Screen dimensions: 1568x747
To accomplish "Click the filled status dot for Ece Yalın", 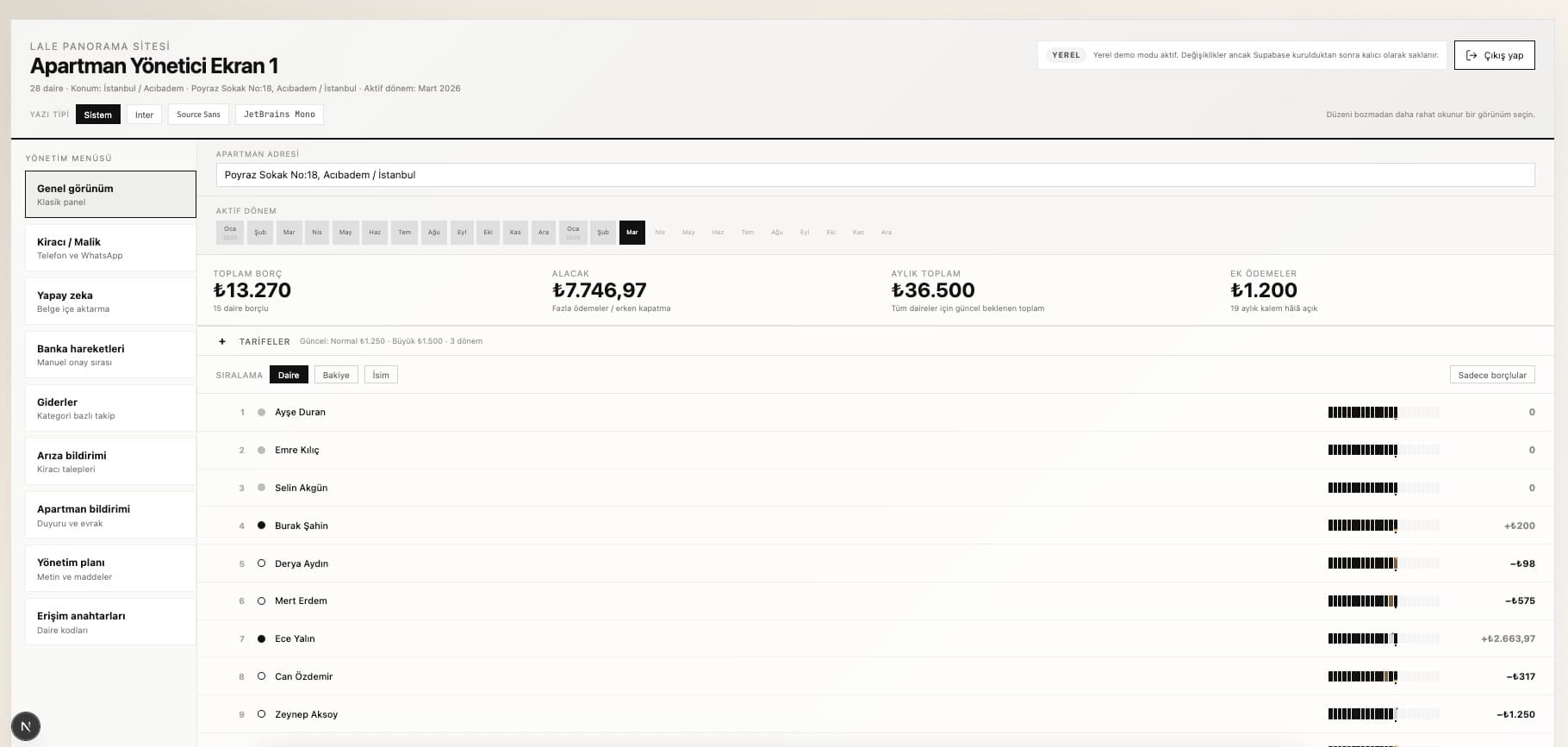I will coord(261,638).
